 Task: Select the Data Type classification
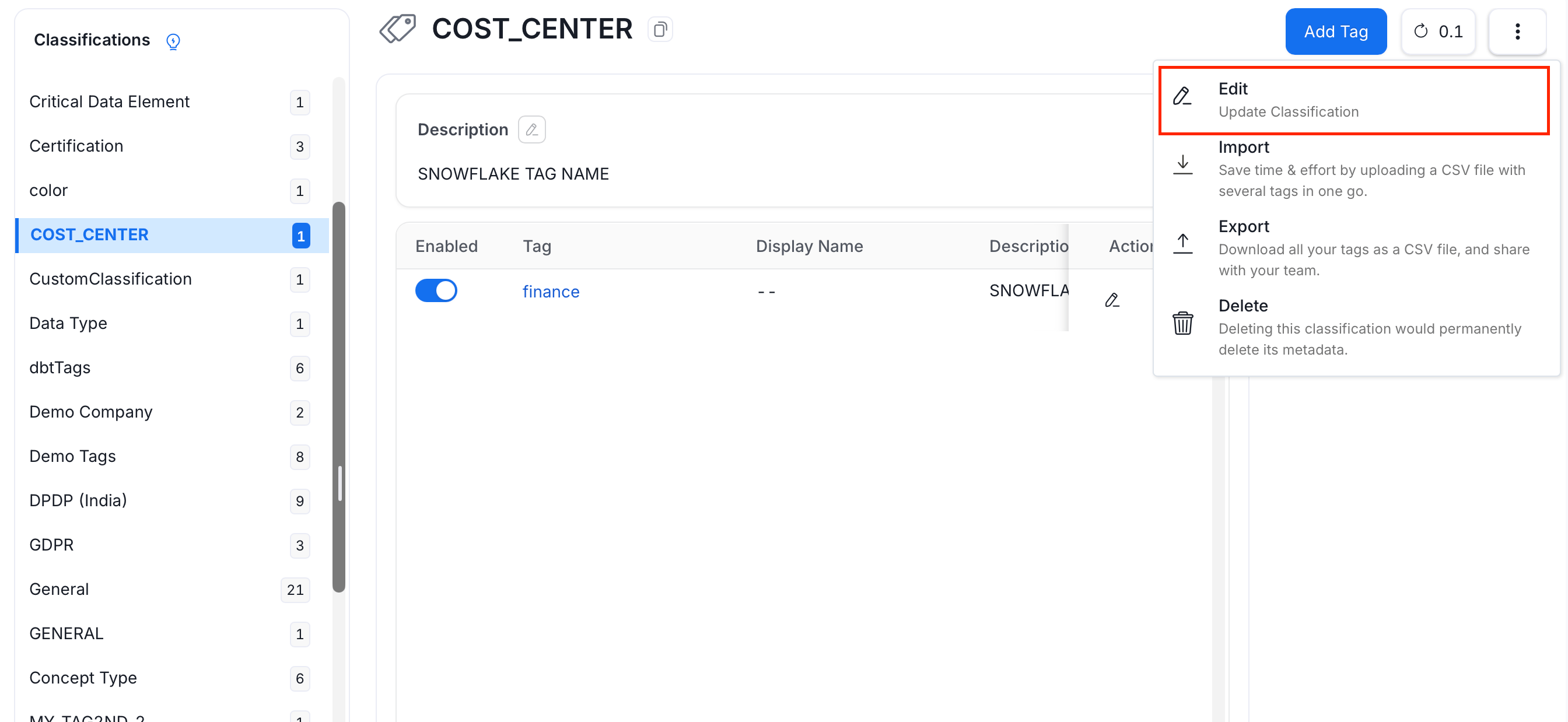pos(171,324)
